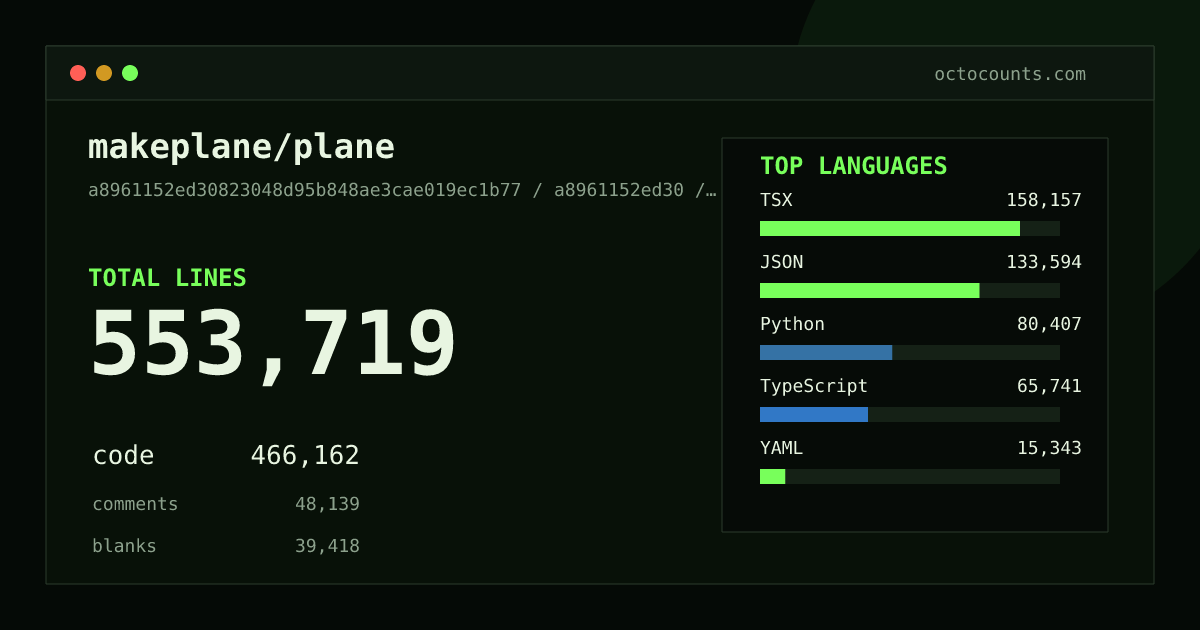The width and height of the screenshot is (1200, 630).
Task: Click the TOTAL LINES heading
Action: coord(167,278)
